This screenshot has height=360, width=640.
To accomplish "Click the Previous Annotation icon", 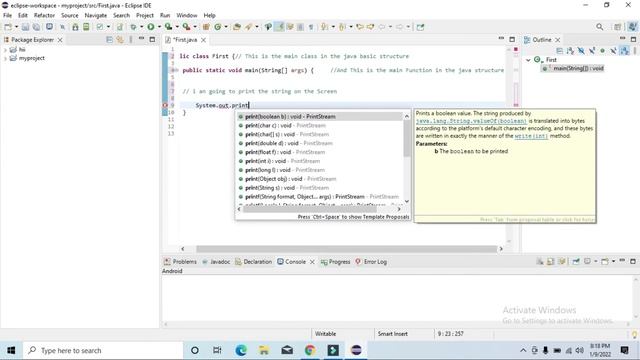I will (342, 27).
